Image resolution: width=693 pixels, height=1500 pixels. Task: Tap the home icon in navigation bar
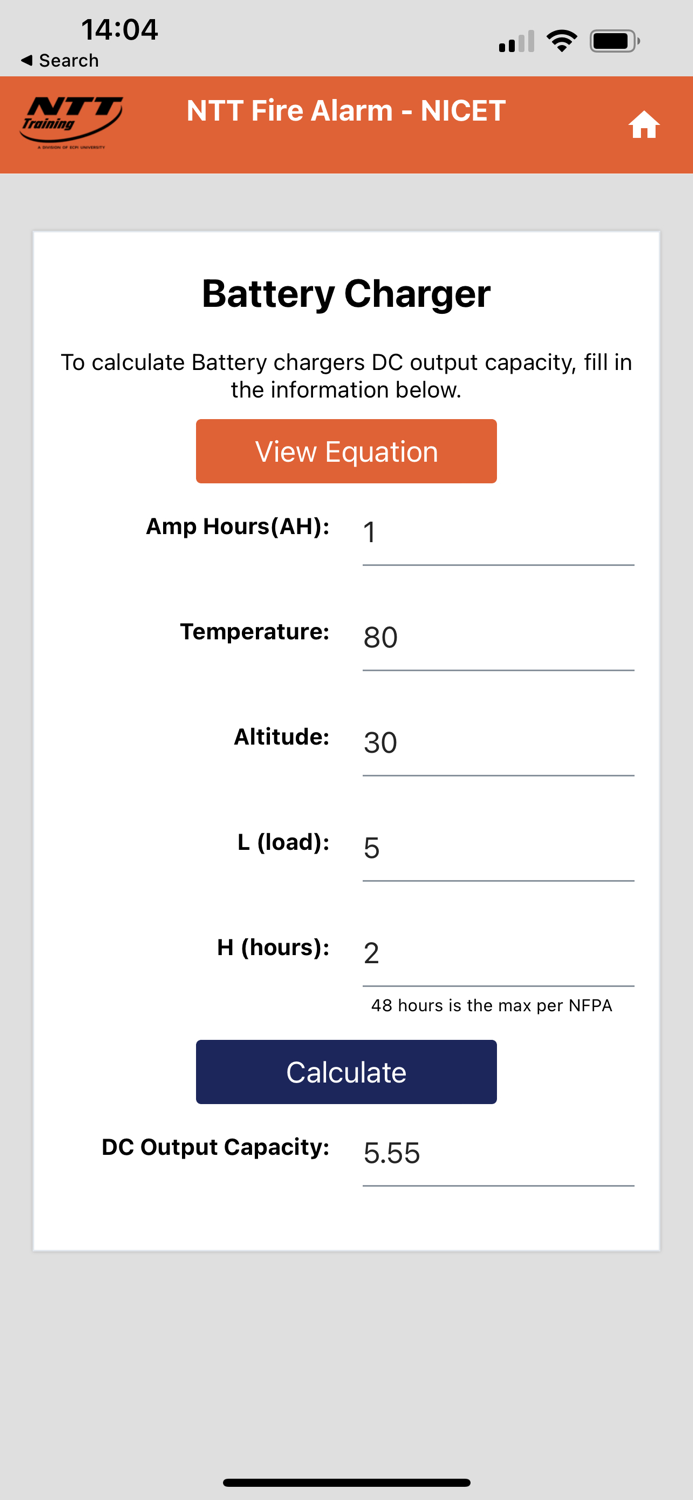(x=645, y=124)
